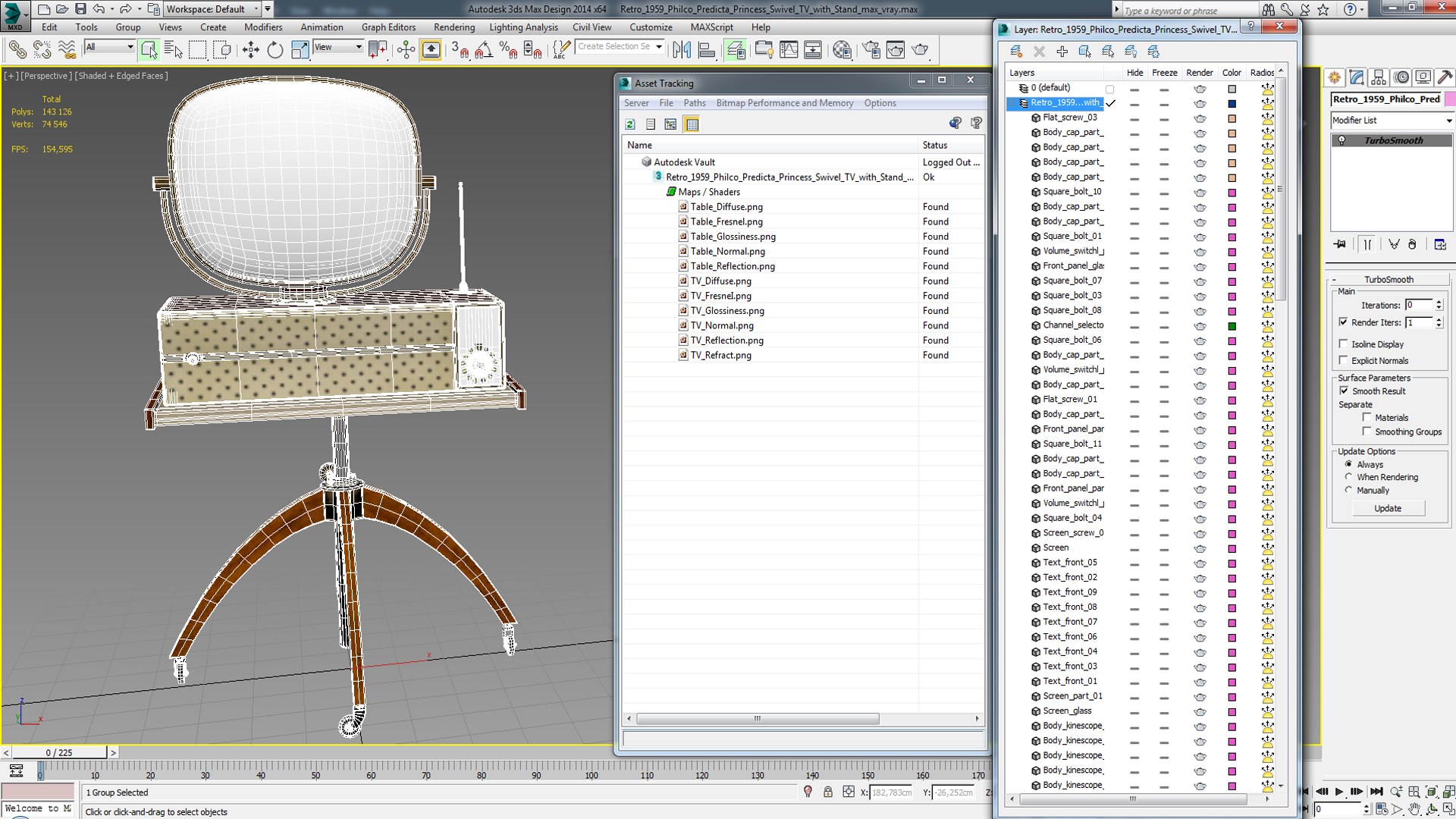The height and width of the screenshot is (819, 1456).
Task: Select the Move tool in main toolbar
Action: 250,50
